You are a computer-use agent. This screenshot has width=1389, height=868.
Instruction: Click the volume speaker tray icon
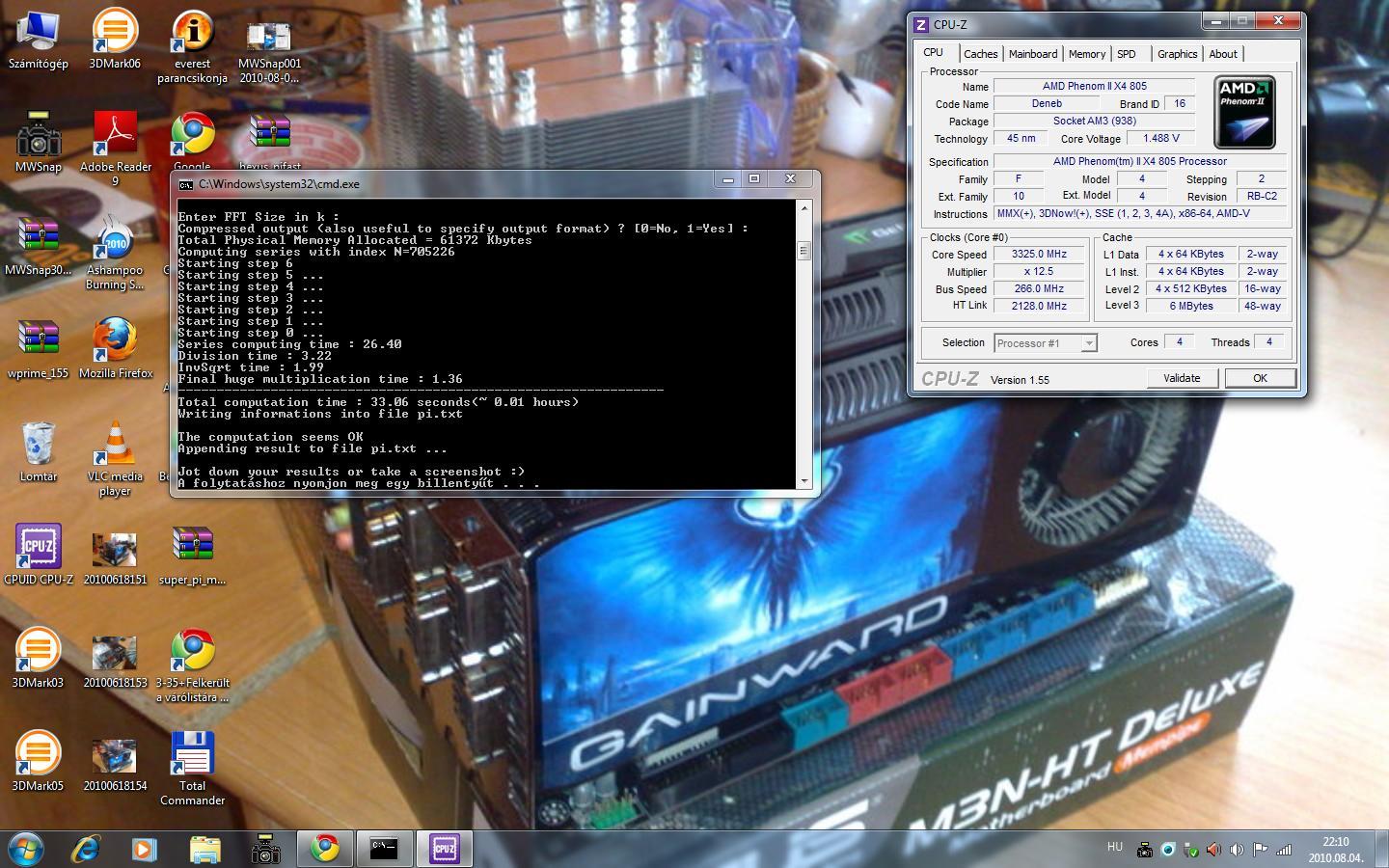tap(1238, 850)
